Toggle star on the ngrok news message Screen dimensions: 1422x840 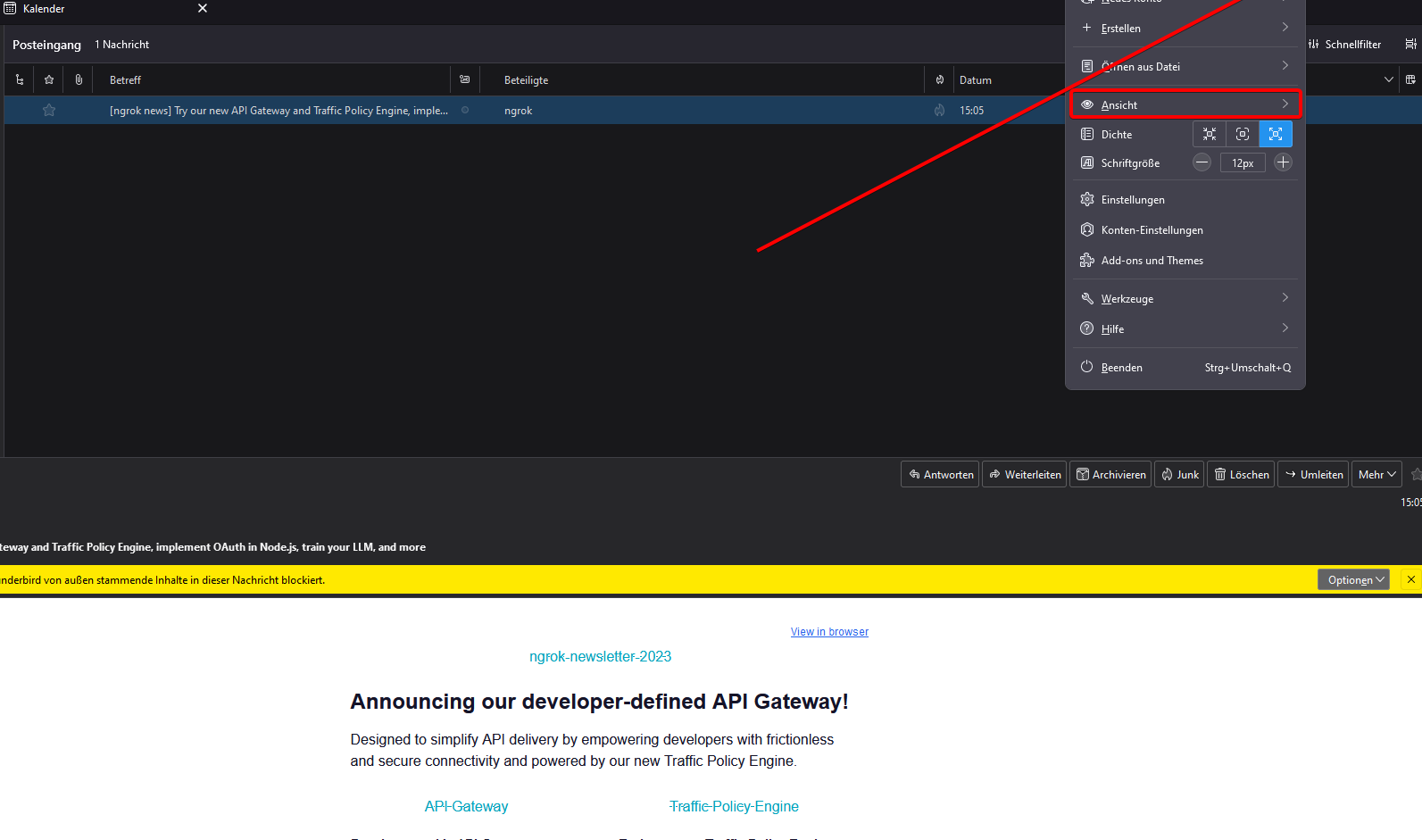click(49, 111)
